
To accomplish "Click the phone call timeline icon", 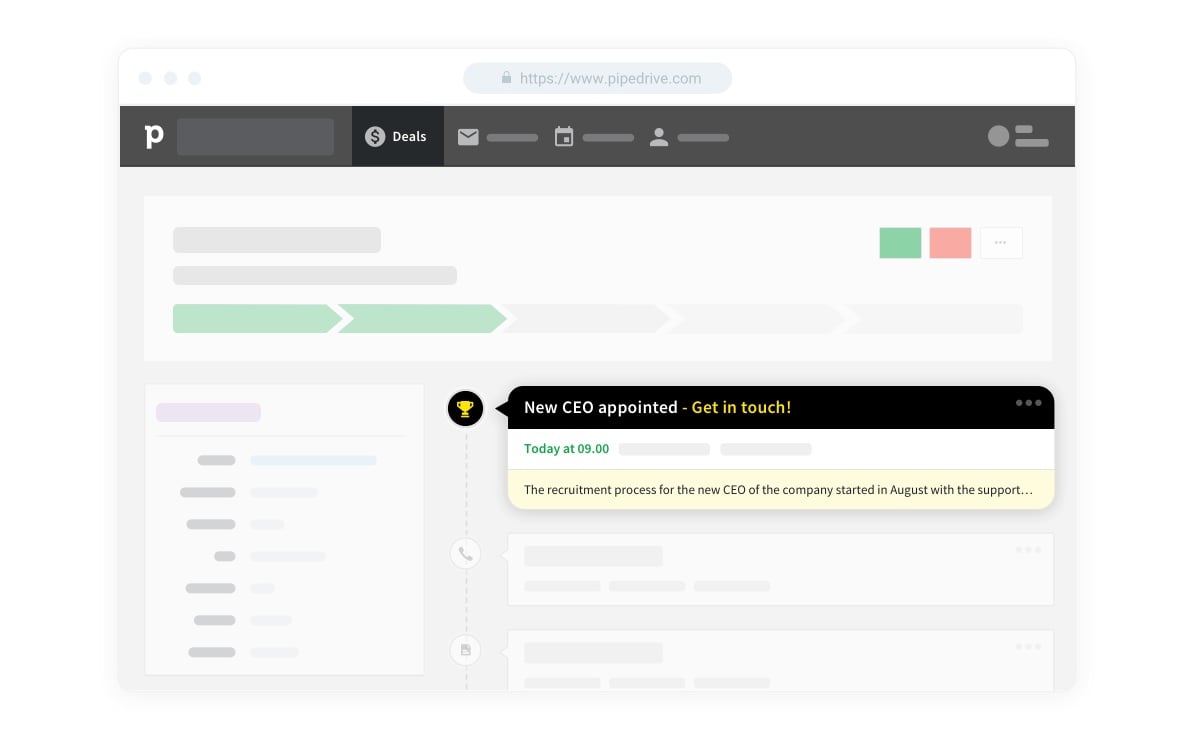I will 465,553.
